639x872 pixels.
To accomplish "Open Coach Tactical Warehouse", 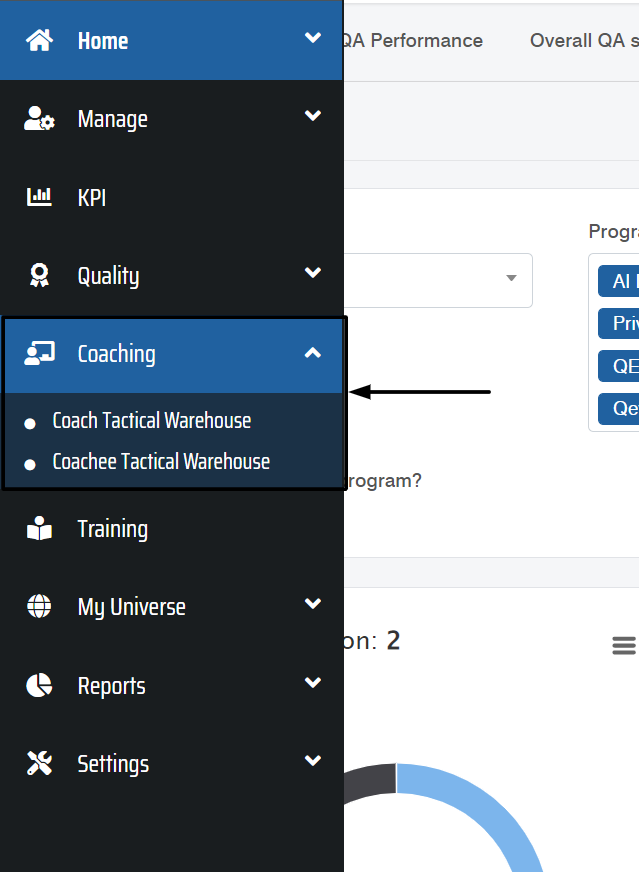I will (152, 421).
